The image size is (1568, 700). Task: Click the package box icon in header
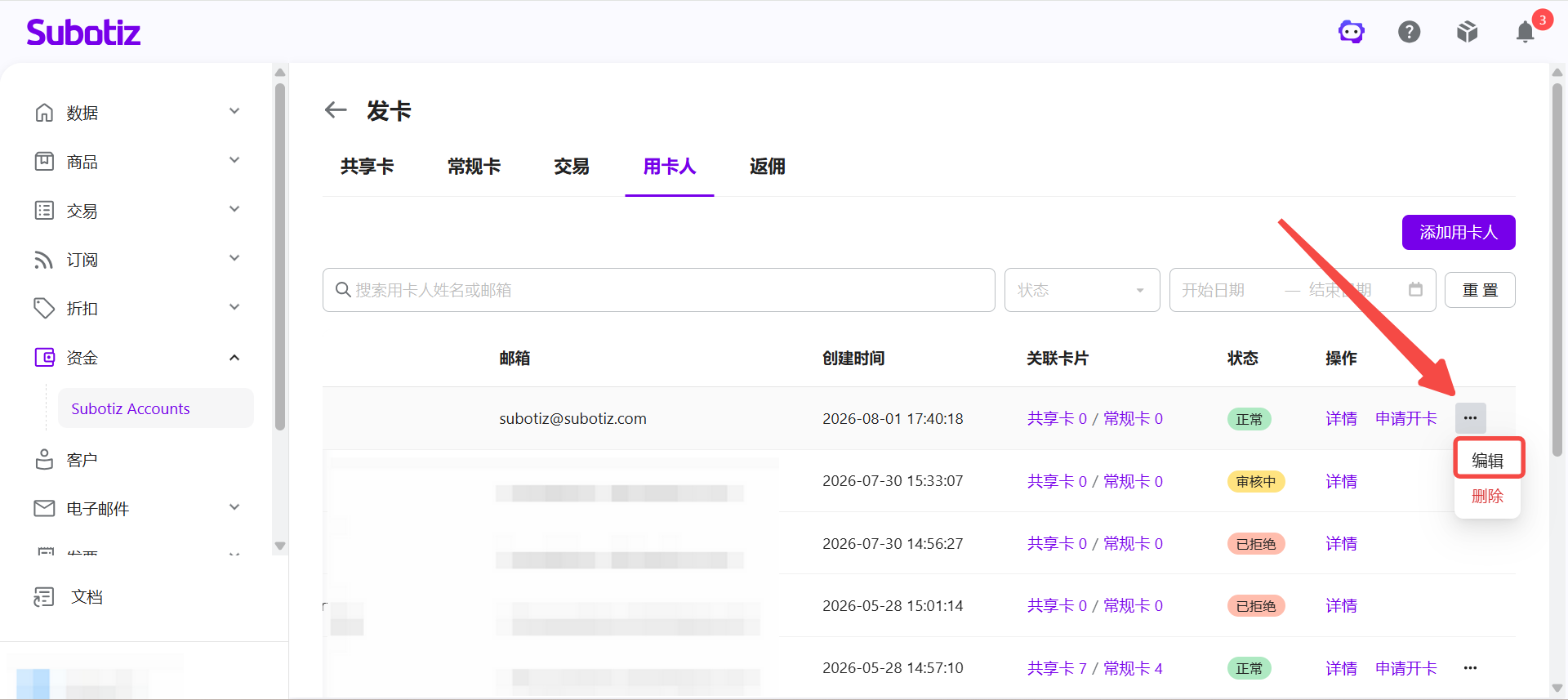click(1468, 32)
